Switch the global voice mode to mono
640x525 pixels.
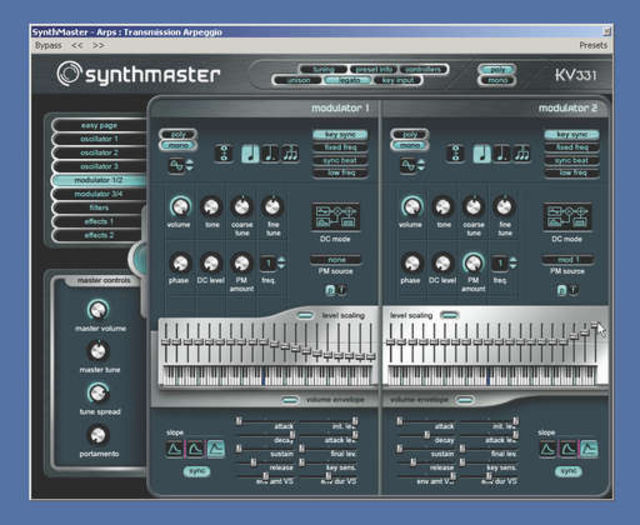point(497,80)
